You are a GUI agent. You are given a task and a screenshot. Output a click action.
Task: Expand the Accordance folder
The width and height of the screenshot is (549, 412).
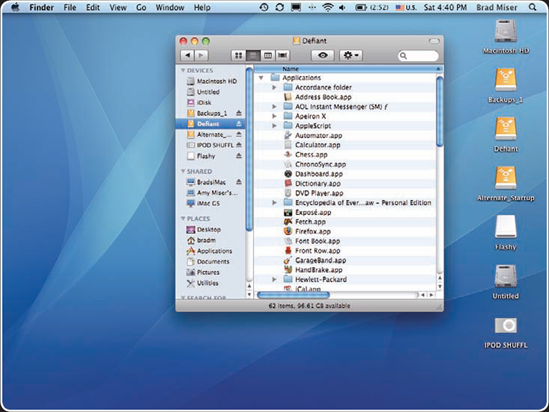point(274,88)
